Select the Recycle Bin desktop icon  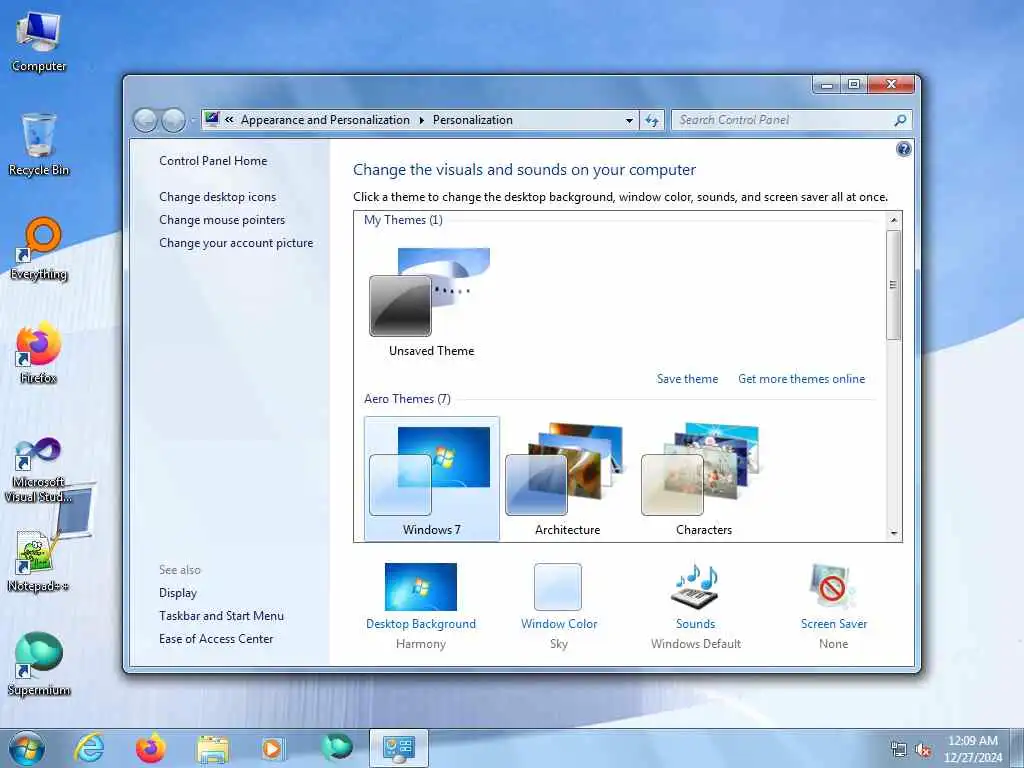pos(39,144)
